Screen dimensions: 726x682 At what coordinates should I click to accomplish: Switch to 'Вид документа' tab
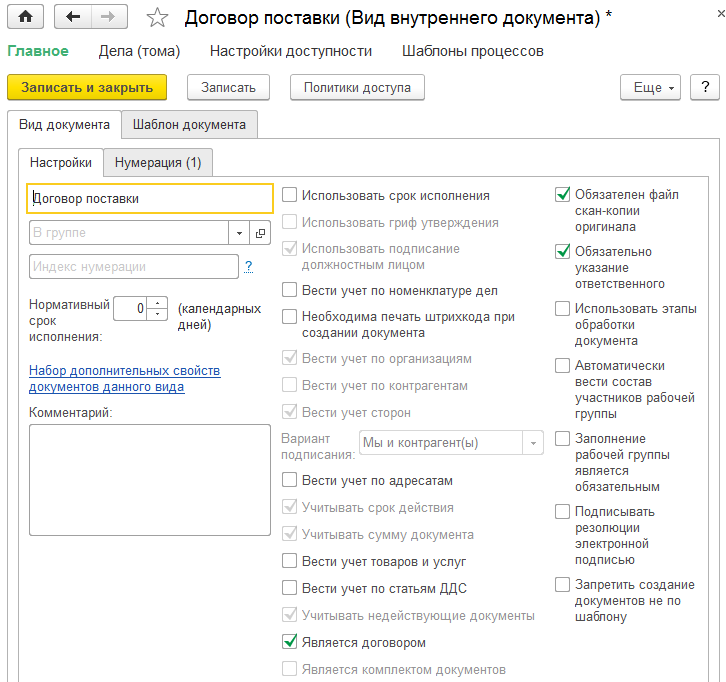click(x=64, y=125)
